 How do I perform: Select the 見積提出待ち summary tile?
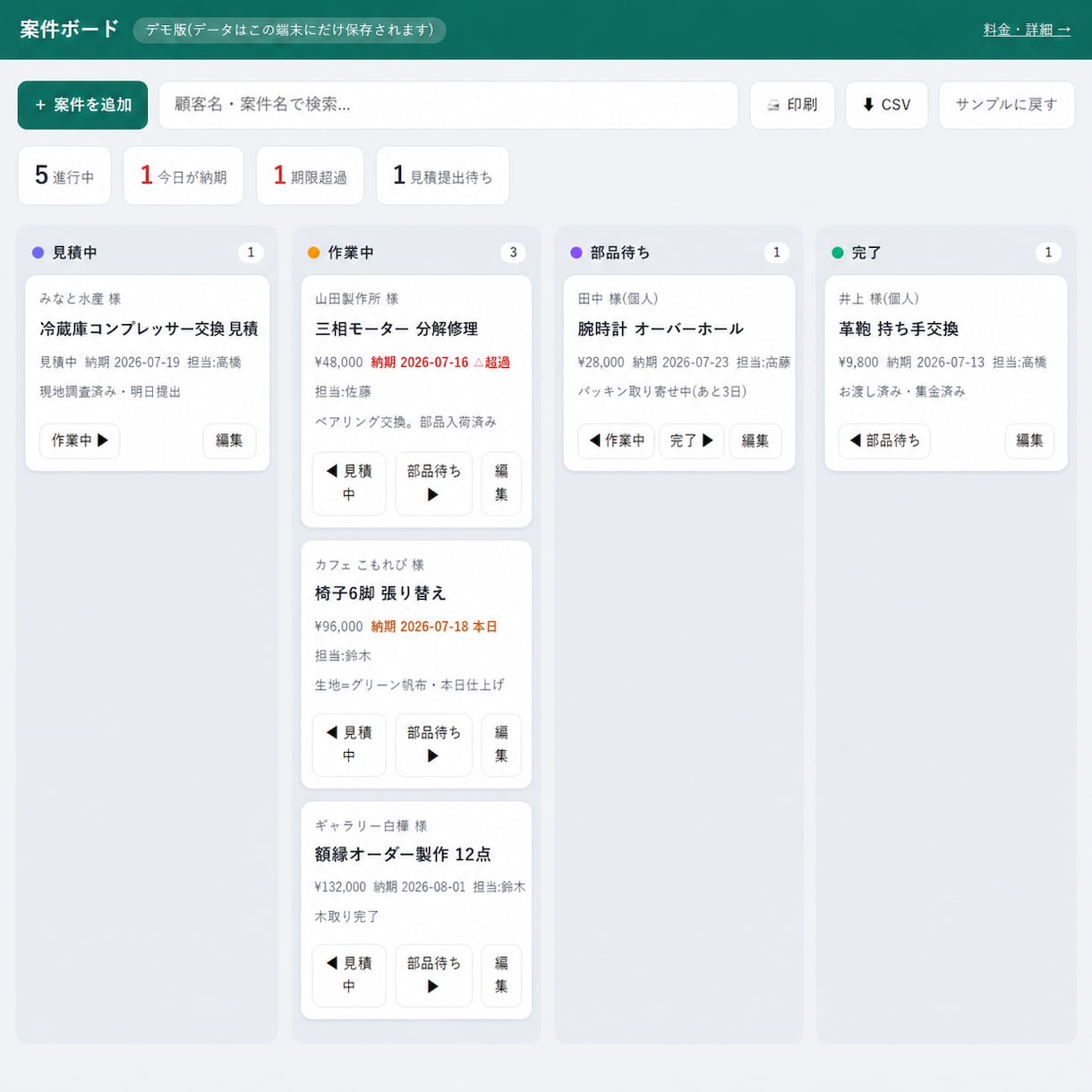[x=443, y=175]
